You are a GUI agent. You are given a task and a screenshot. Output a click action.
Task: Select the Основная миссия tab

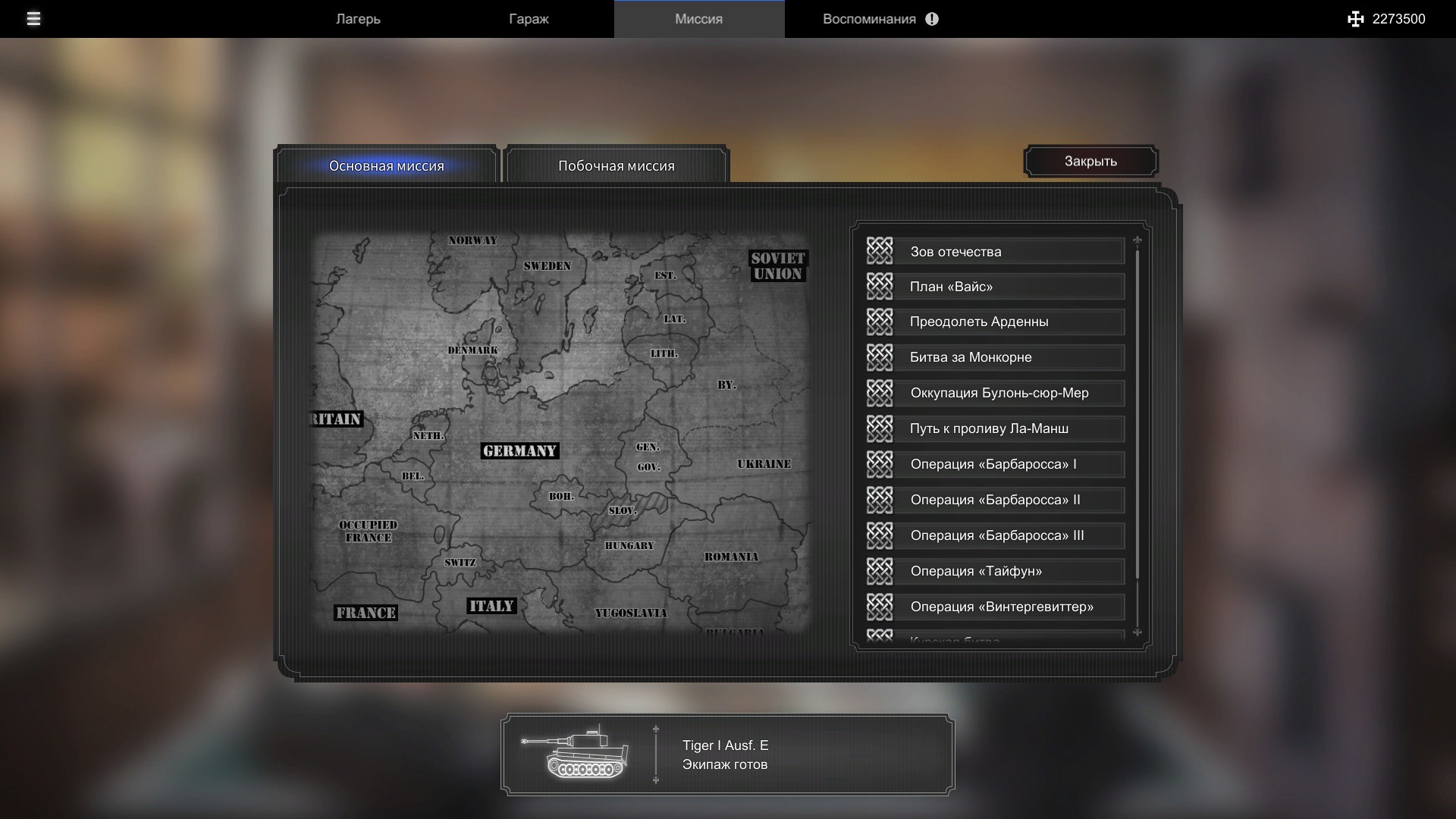click(x=387, y=165)
